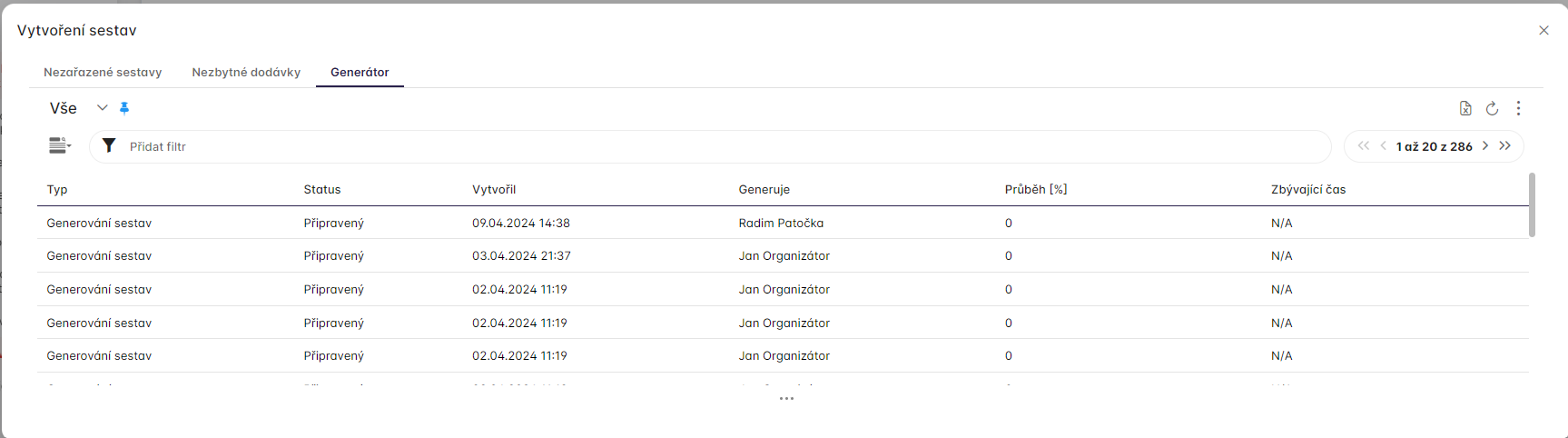The height and width of the screenshot is (438, 1568).
Task: Click the refresh icon
Action: point(1492,108)
